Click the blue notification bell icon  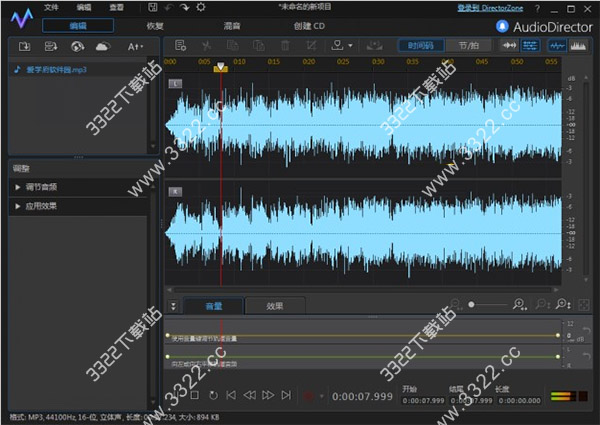tap(502, 26)
